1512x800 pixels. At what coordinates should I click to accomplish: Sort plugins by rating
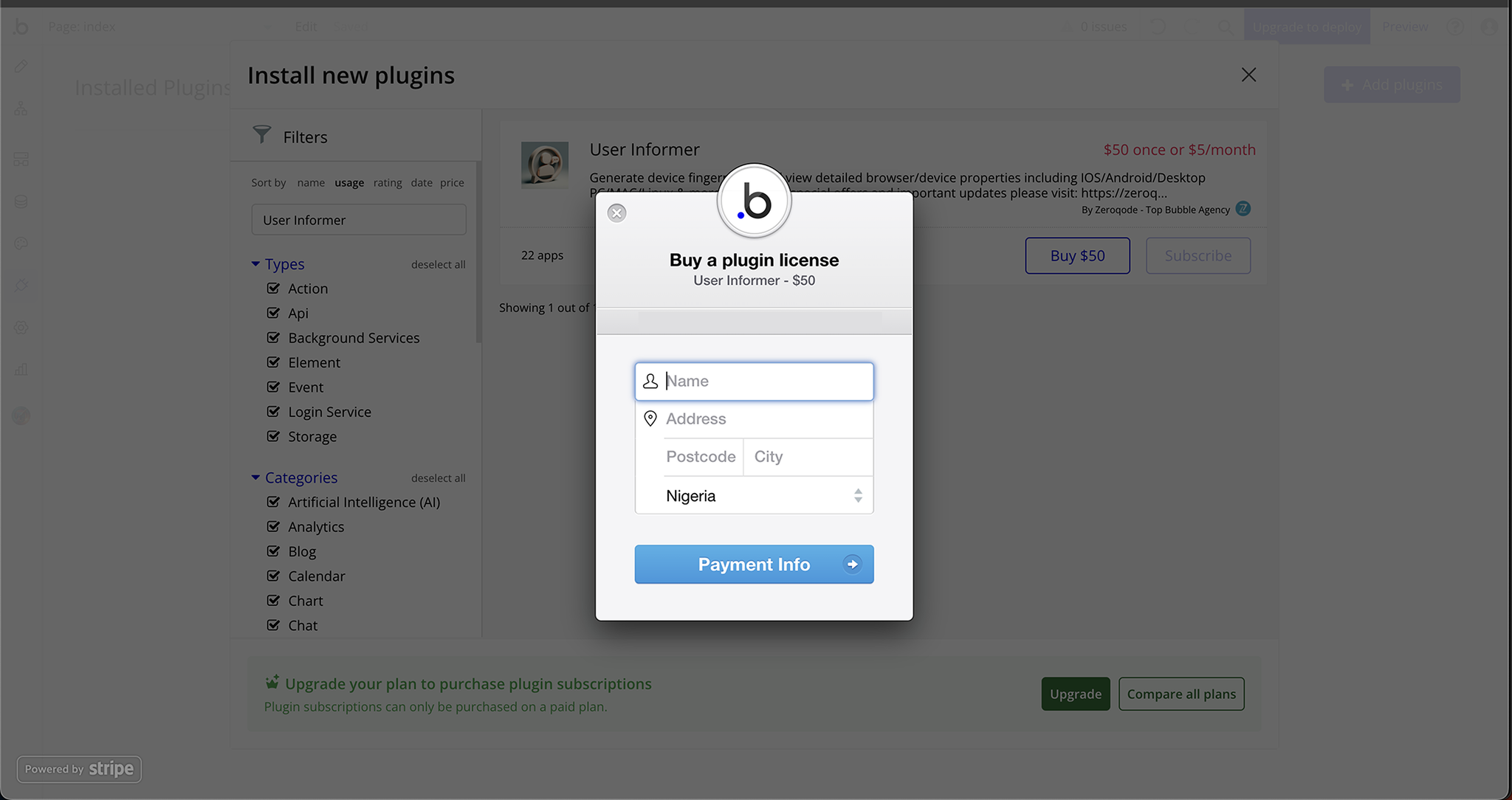point(388,183)
